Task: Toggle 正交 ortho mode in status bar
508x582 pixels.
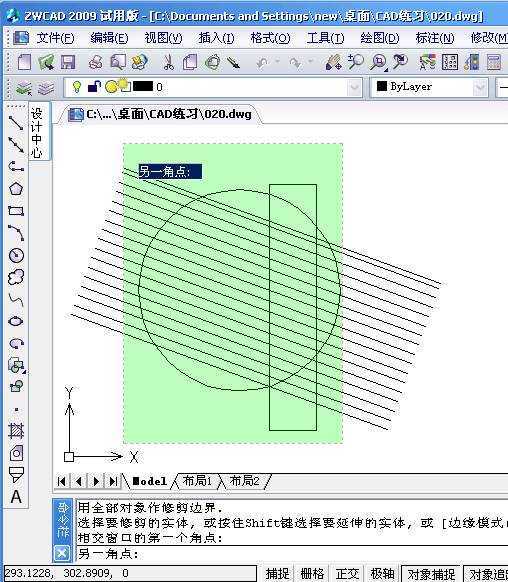Action: pyautogui.click(x=347, y=573)
